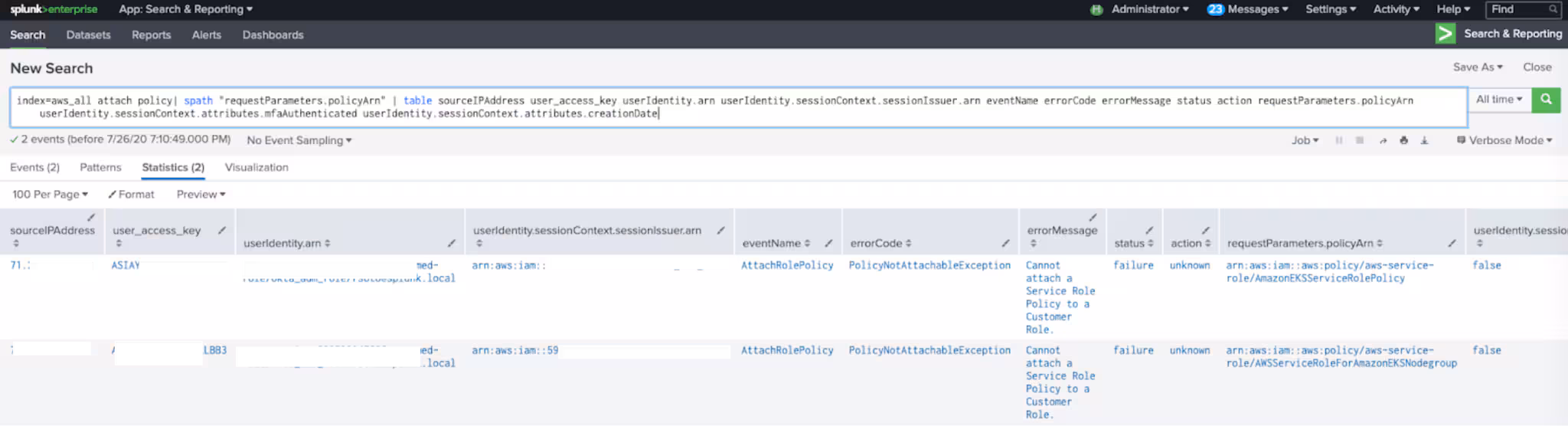Click the Print results icon
The width and height of the screenshot is (1568, 426).
pyautogui.click(x=1403, y=140)
